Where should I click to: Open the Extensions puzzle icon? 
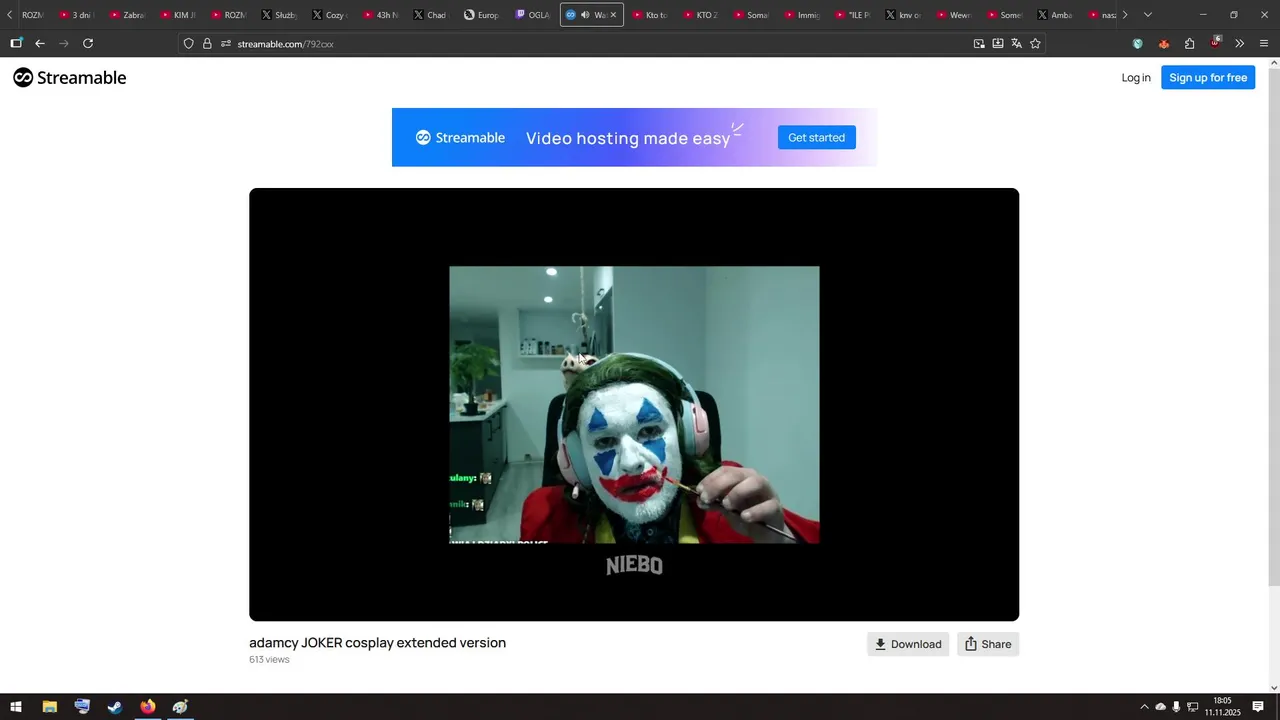pyautogui.click(x=1190, y=44)
